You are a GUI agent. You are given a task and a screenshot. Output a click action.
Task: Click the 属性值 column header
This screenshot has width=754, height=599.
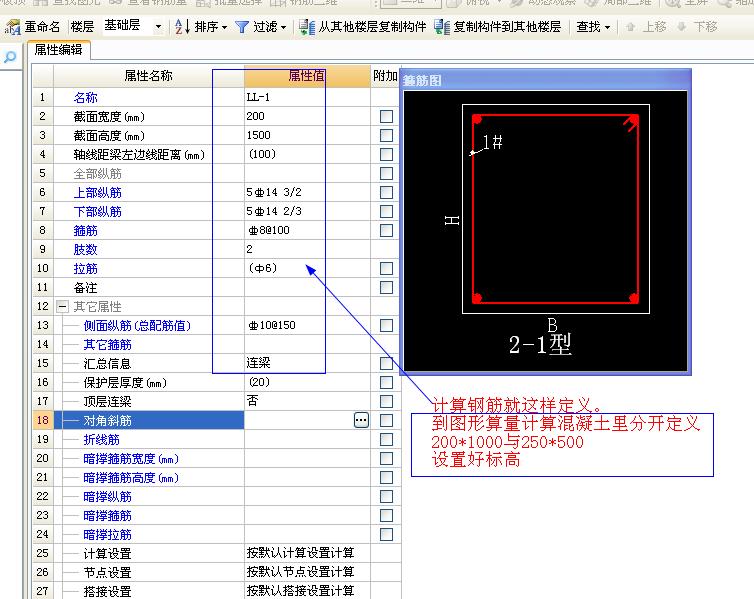click(307, 76)
